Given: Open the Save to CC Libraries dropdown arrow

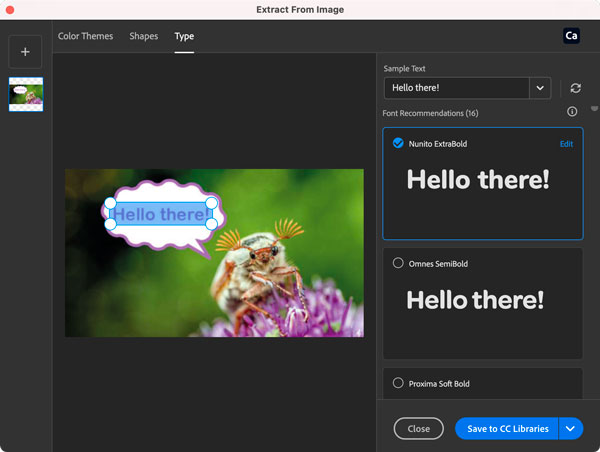Looking at the screenshot, I should click(x=570, y=429).
